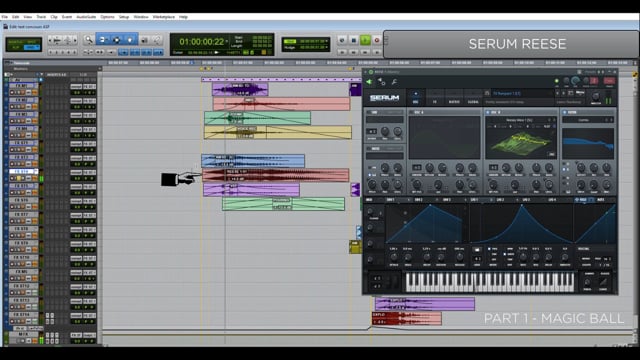This screenshot has width=640, height=360.
Task: Click the green Play transport button
Action: click(365, 40)
